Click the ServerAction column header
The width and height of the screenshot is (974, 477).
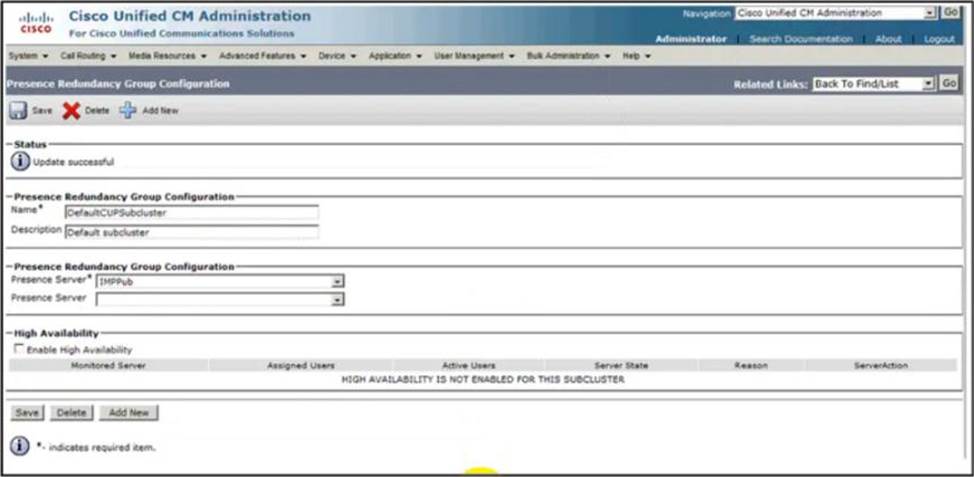point(881,366)
